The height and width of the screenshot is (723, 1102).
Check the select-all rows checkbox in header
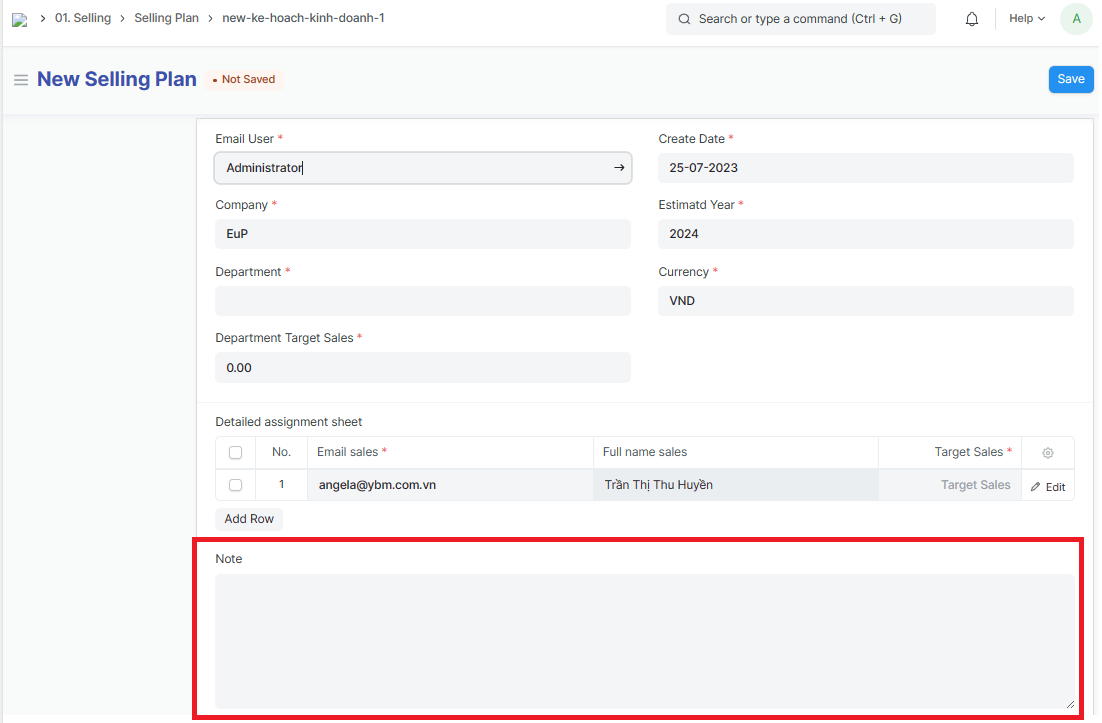(235, 453)
